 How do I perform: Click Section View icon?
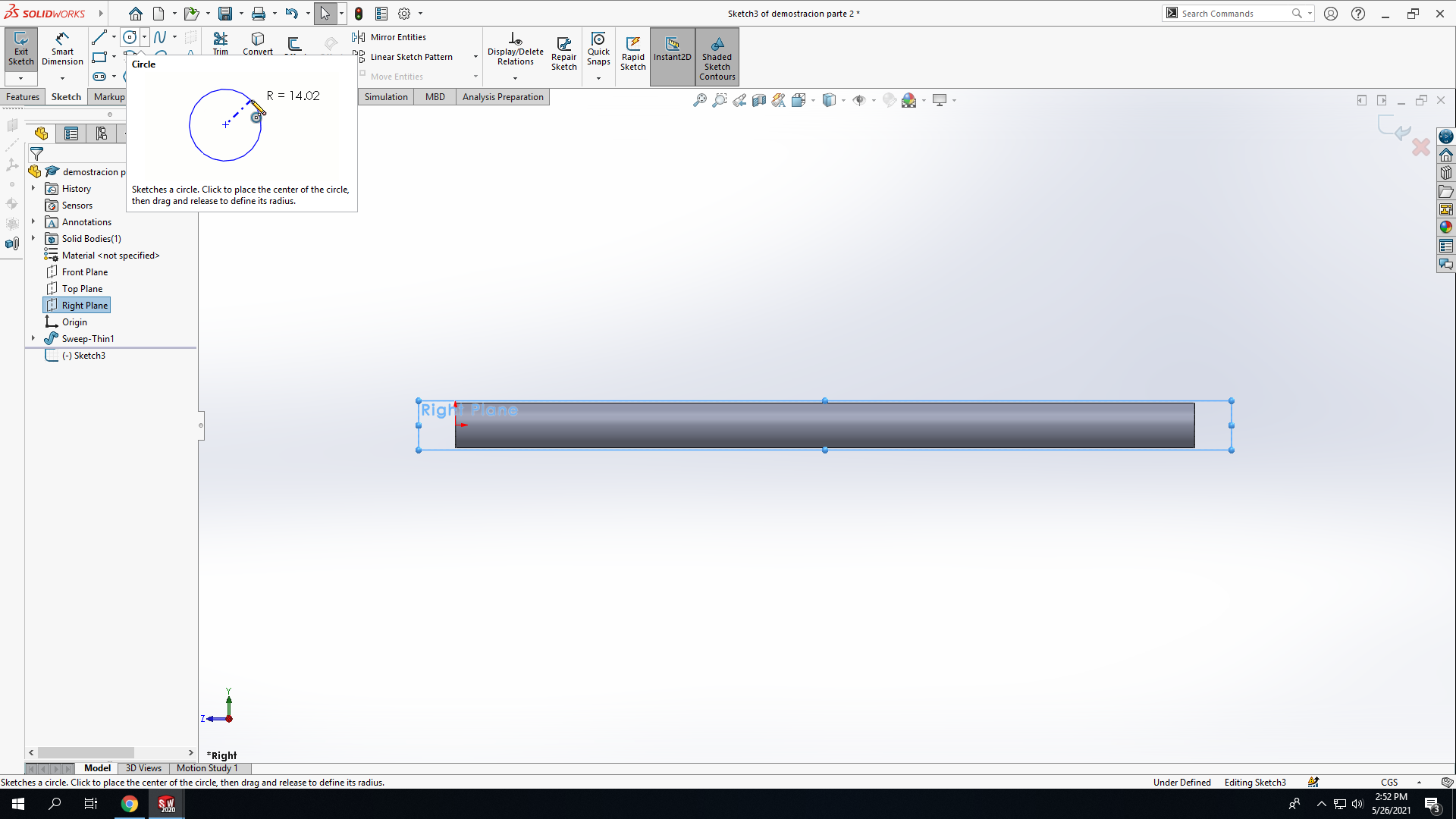pos(758,100)
